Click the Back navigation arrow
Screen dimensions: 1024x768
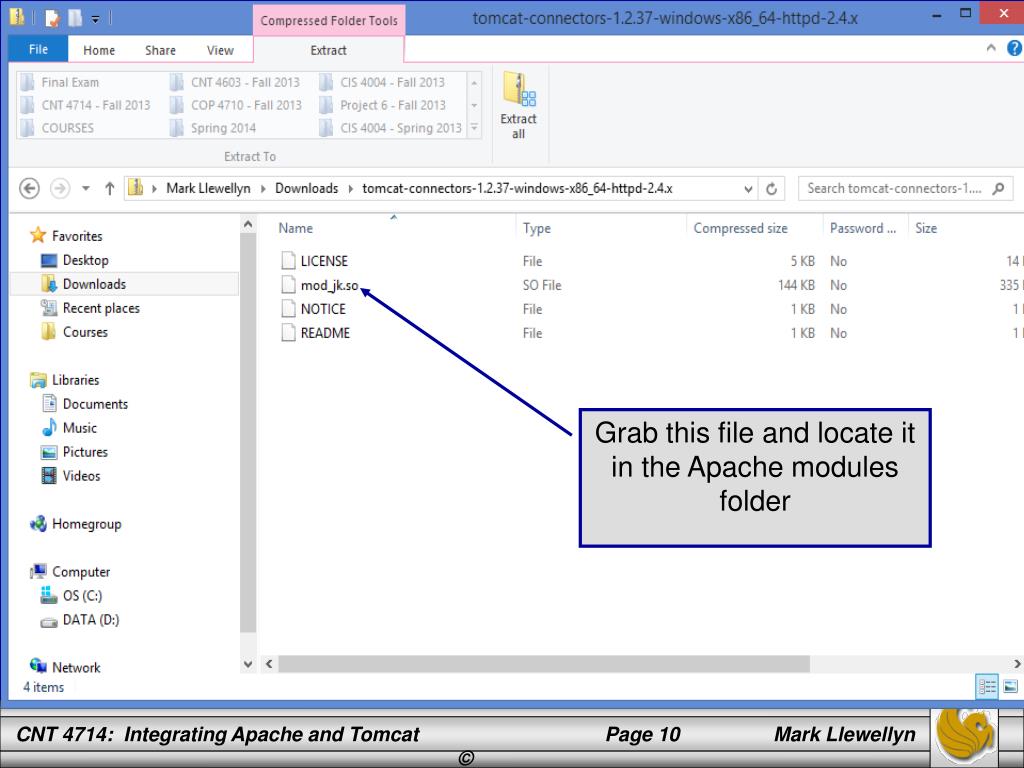[29, 189]
